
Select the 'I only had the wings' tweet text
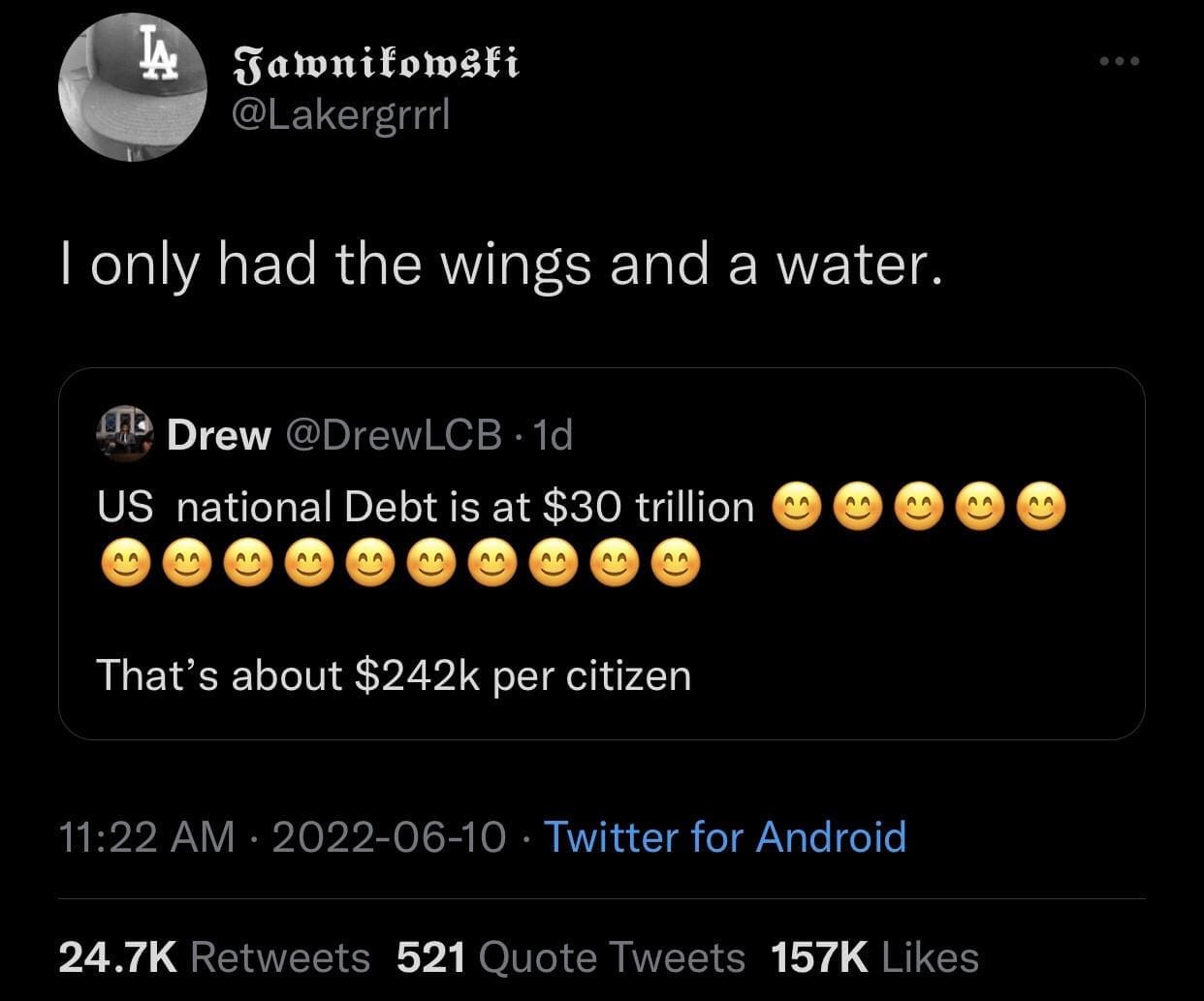click(x=501, y=263)
